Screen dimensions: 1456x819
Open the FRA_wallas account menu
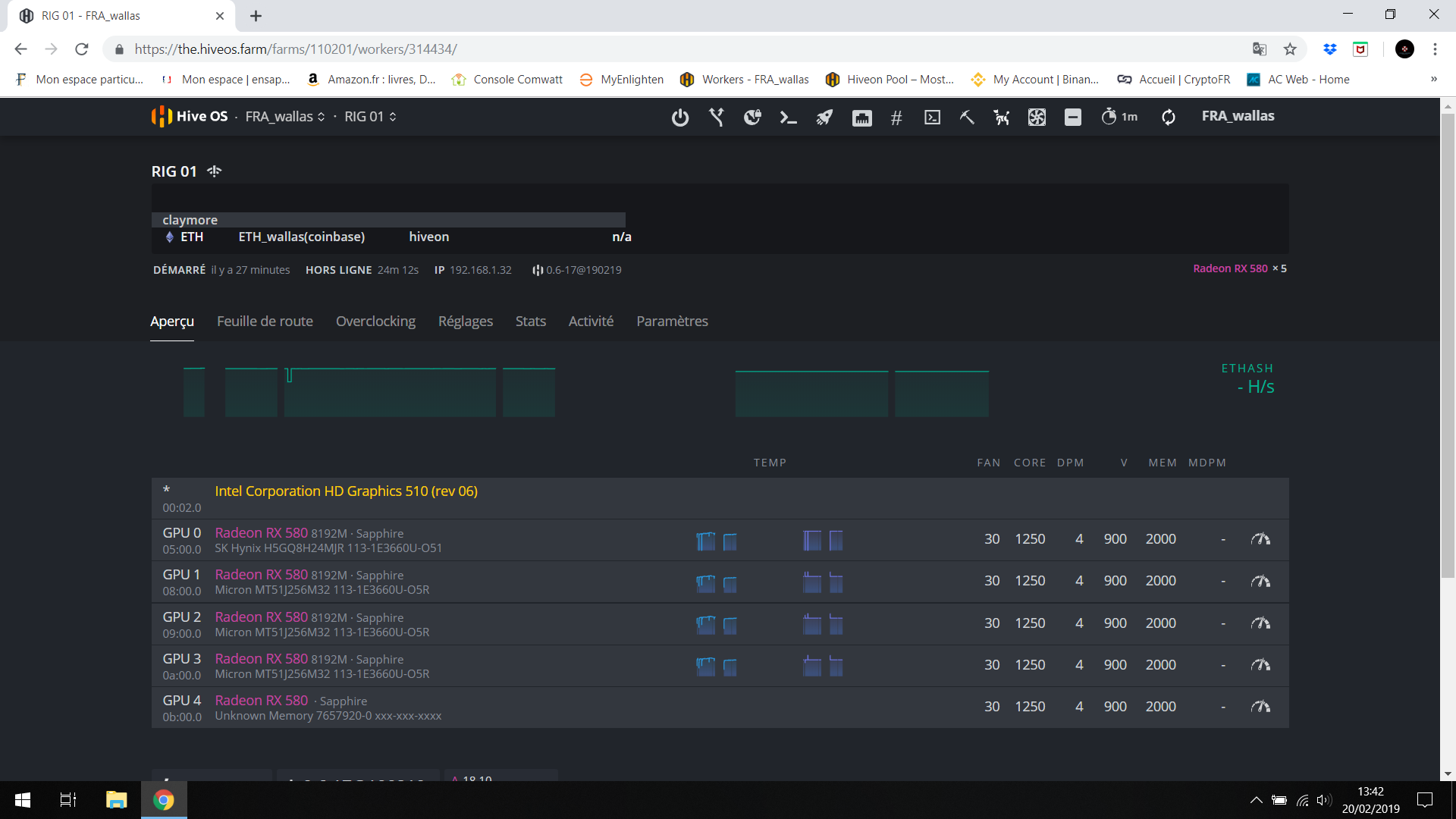tap(1238, 116)
